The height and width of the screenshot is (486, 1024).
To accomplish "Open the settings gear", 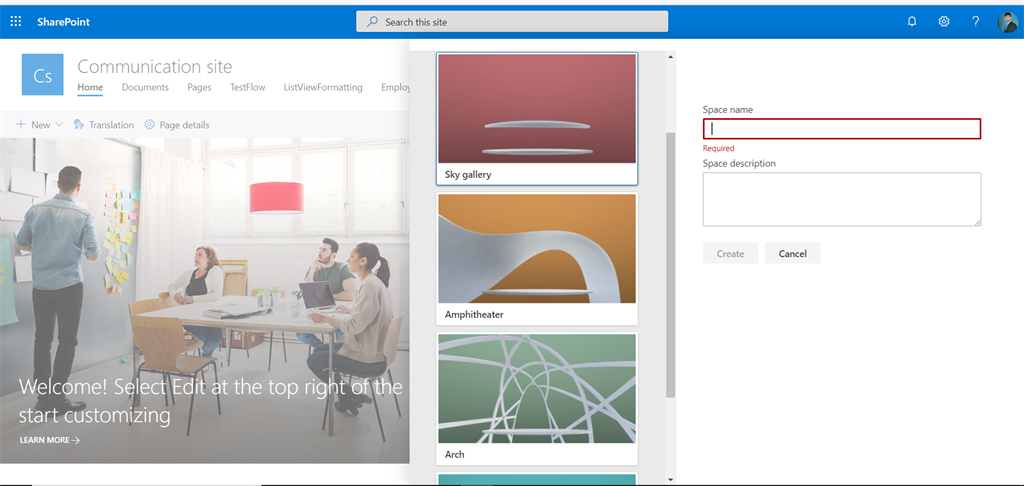I will coord(944,22).
